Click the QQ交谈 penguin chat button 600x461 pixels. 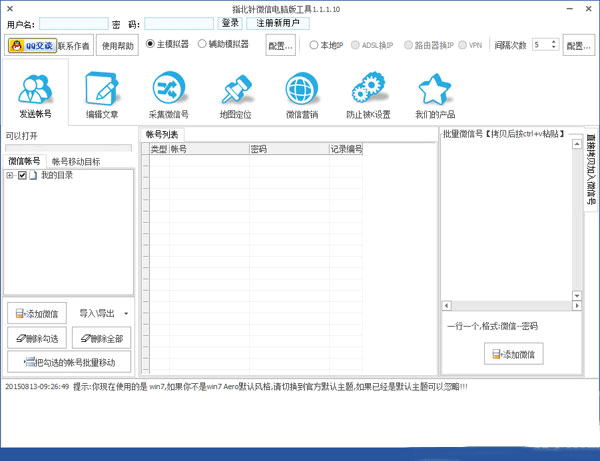coord(33,46)
